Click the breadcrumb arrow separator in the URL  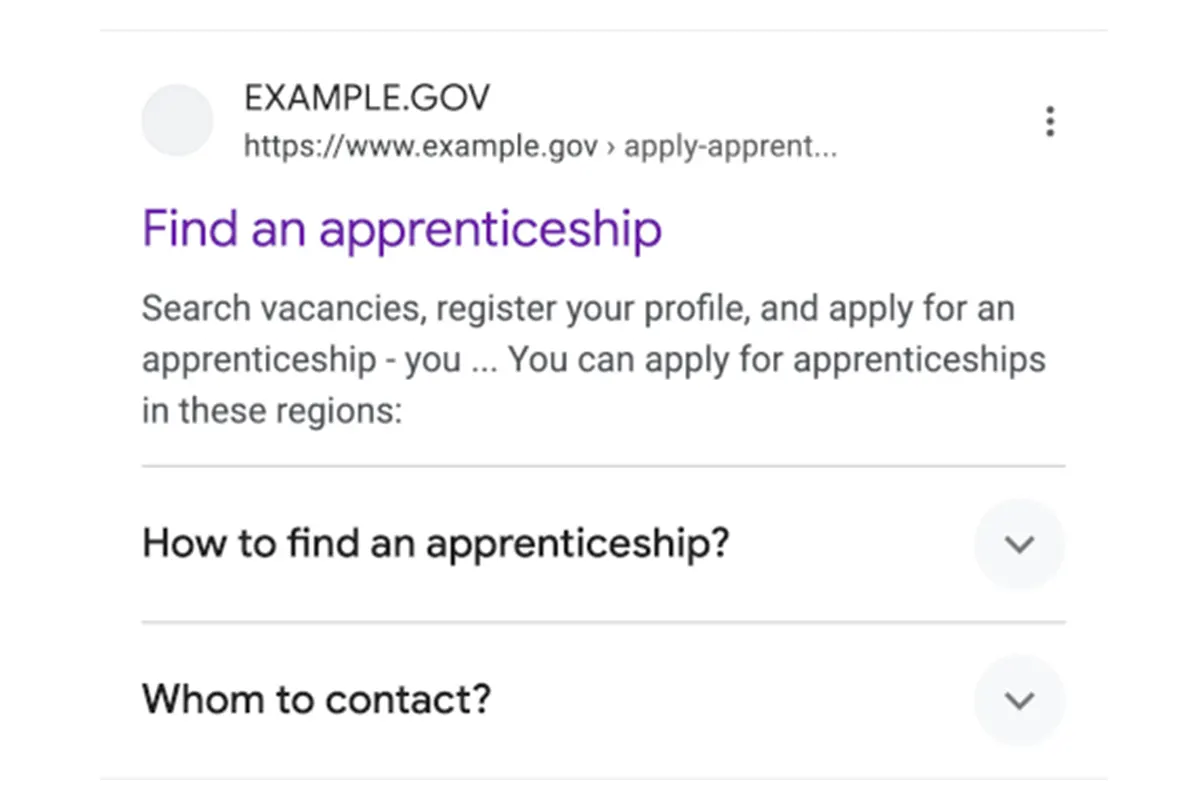pyautogui.click(x=611, y=149)
